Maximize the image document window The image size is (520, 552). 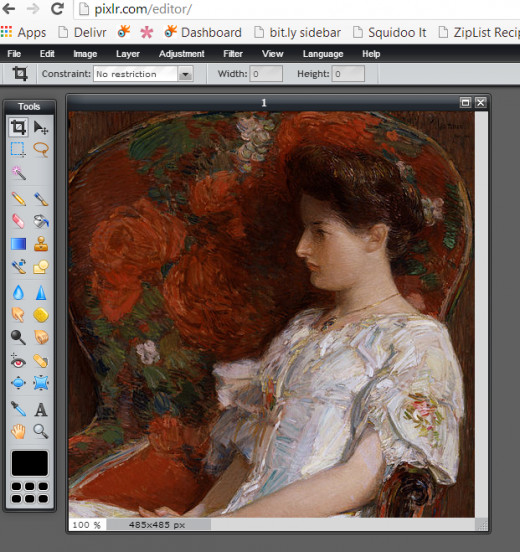pyautogui.click(x=465, y=102)
